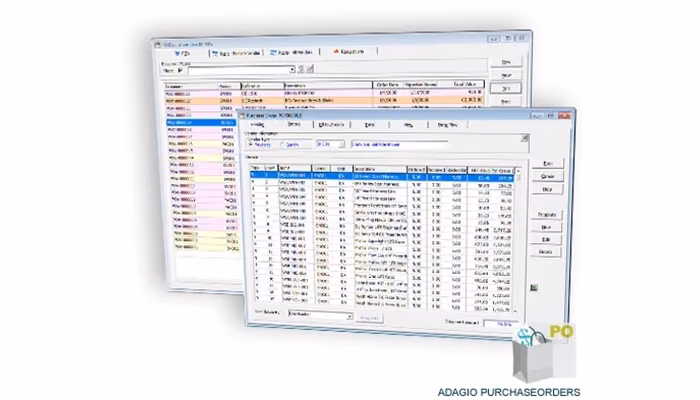Click the Delete button below Edit
This screenshot has width=700, height=400.
(x=546, y=252)
